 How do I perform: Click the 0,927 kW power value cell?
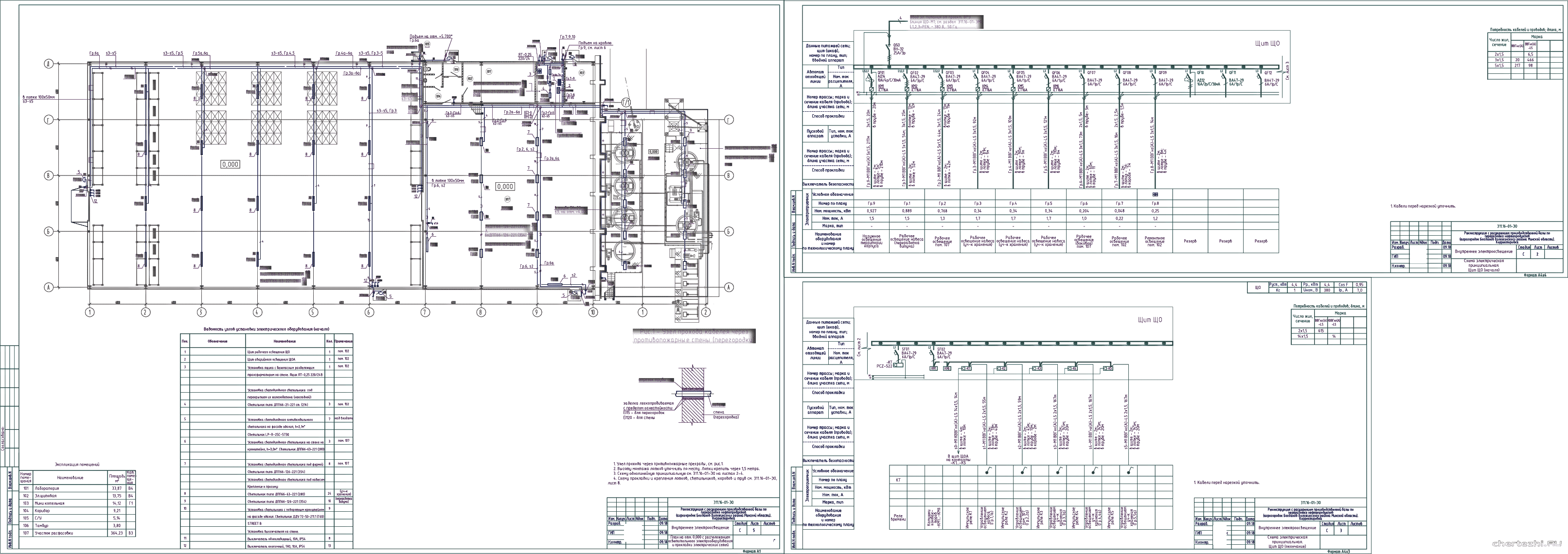tap(871, 211)
